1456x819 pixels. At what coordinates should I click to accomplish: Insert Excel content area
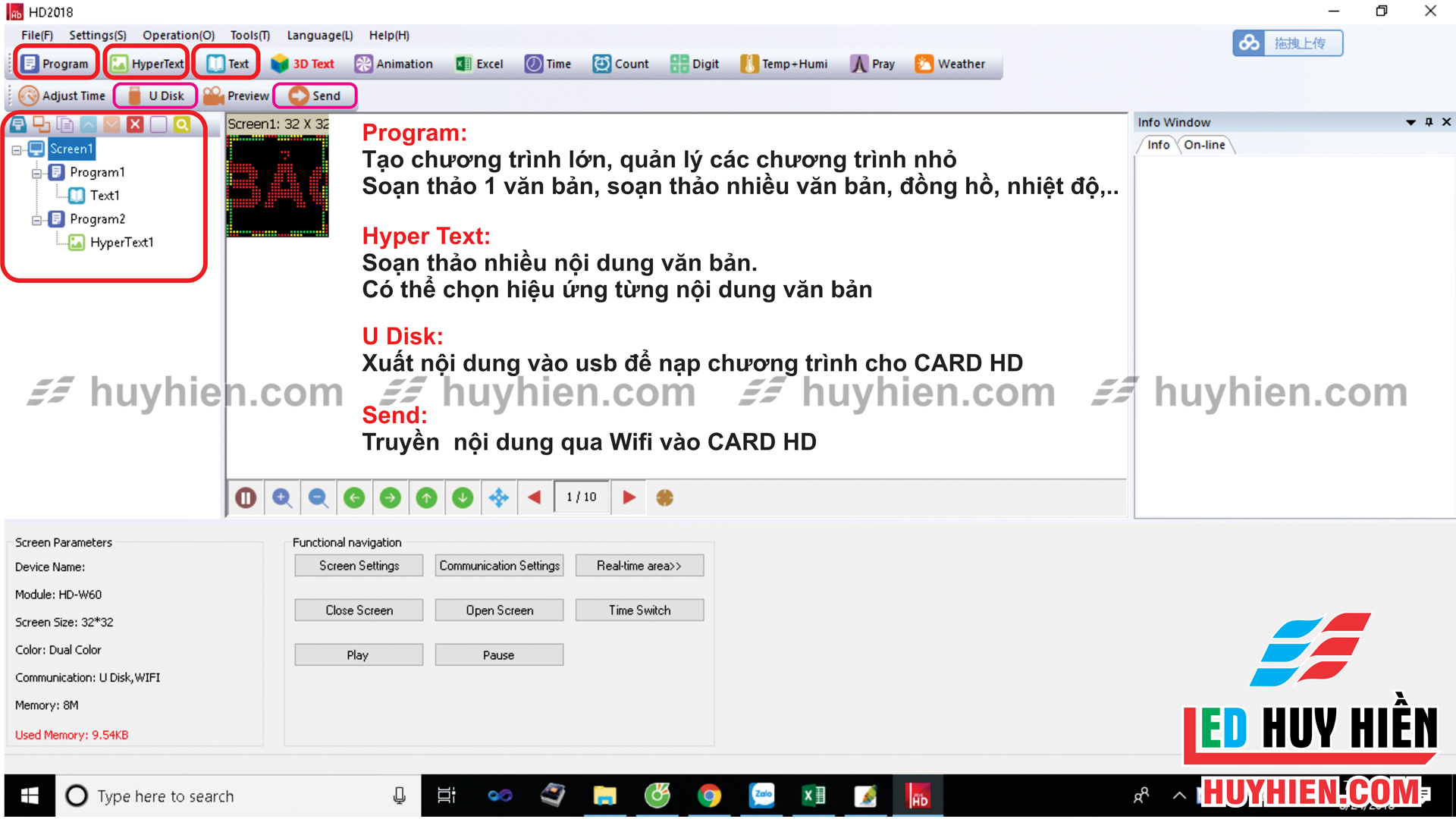[479, 64]
